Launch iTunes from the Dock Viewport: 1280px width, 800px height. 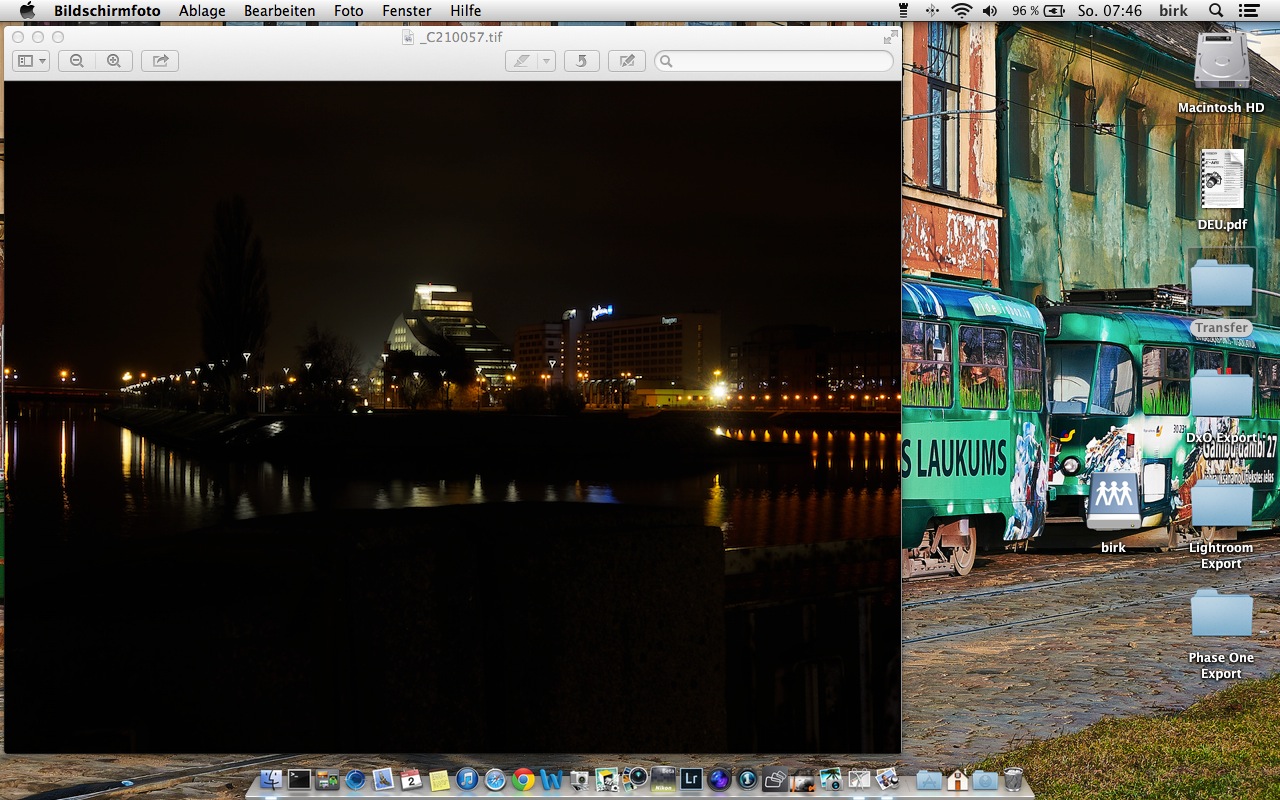point(467,779)
